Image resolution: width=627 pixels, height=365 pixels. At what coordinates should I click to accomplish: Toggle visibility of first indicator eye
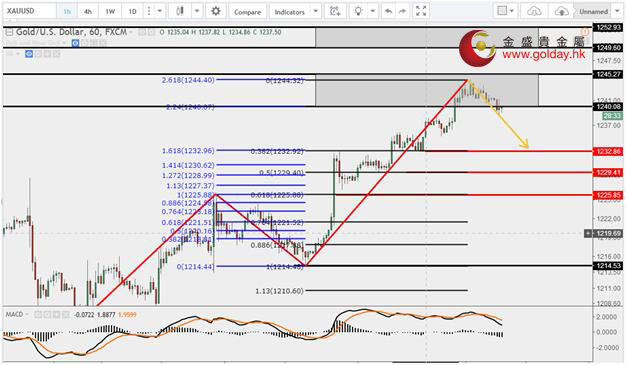[75, 43]
